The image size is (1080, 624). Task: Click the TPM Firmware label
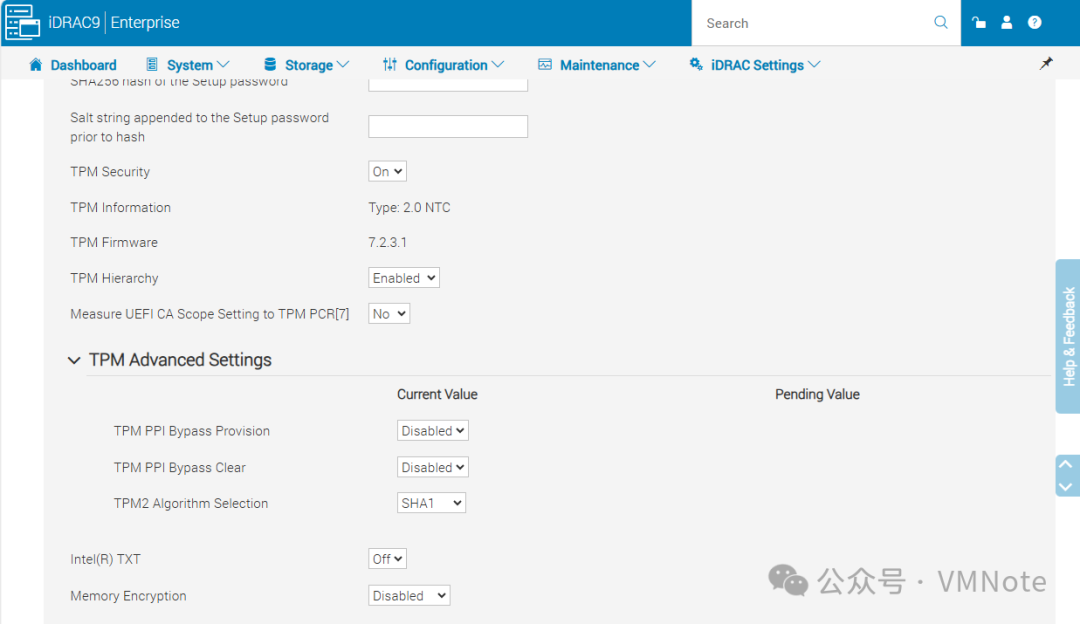(x=114, y=242)
